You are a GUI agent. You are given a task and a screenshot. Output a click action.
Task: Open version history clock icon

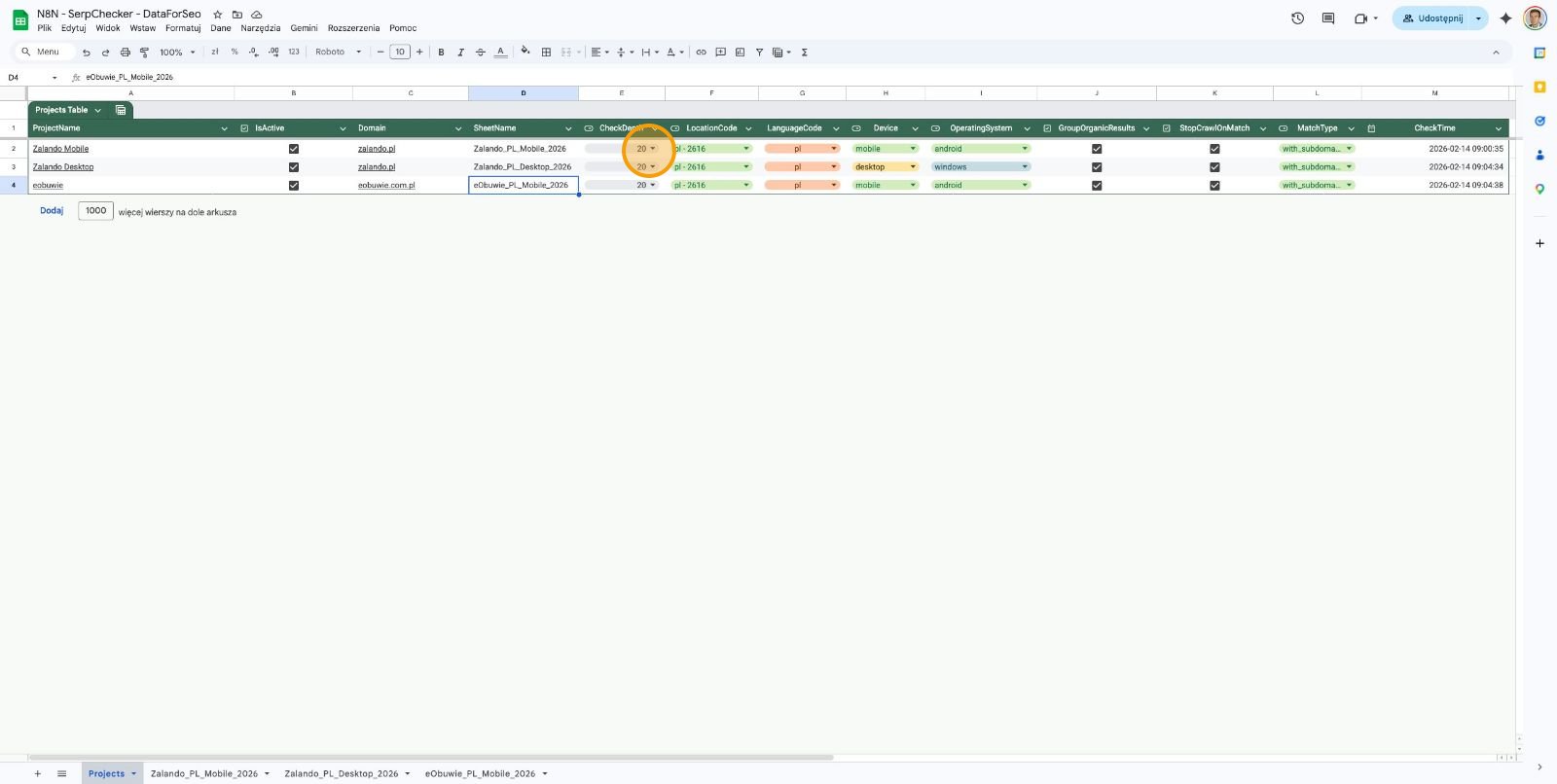click(x=1297, y=18)
